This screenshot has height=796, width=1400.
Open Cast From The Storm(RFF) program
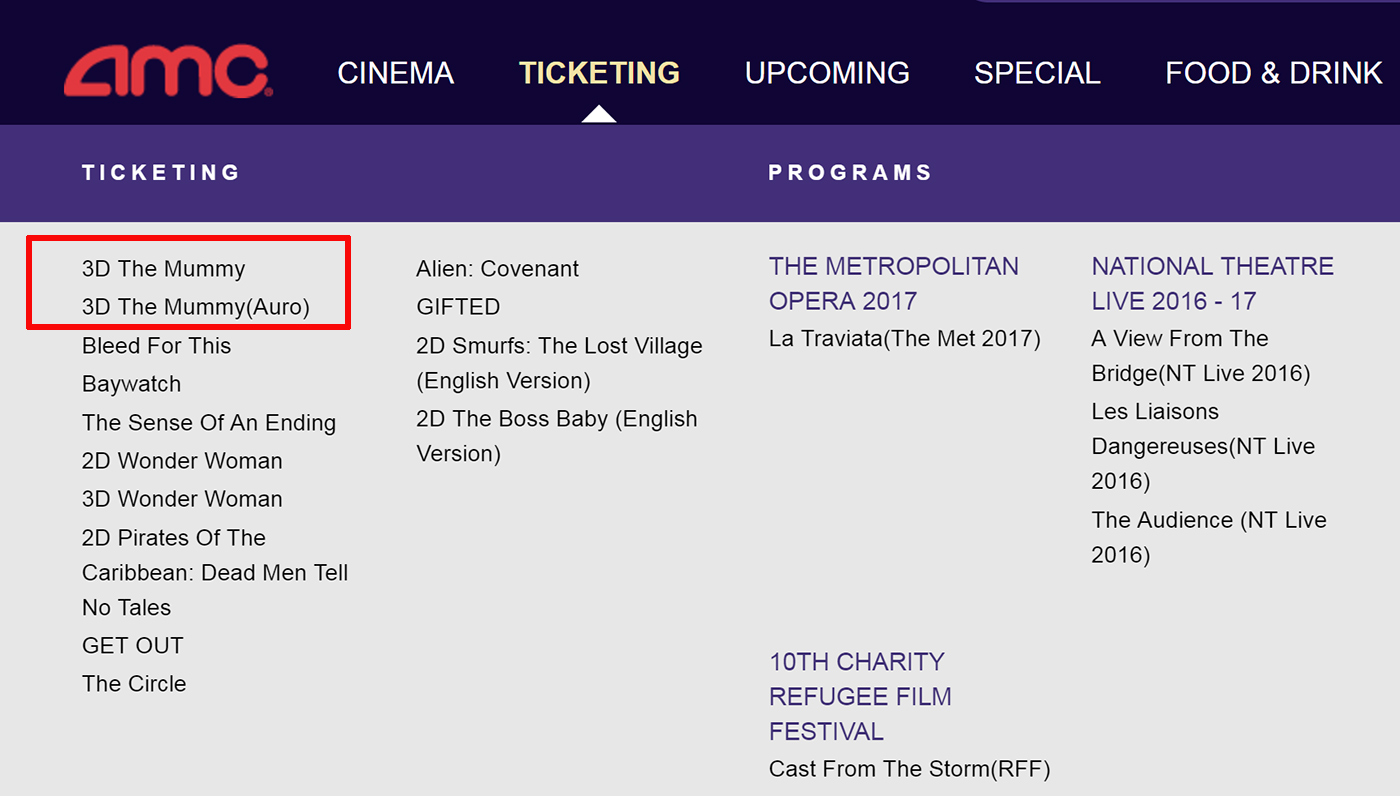point(909,769)
